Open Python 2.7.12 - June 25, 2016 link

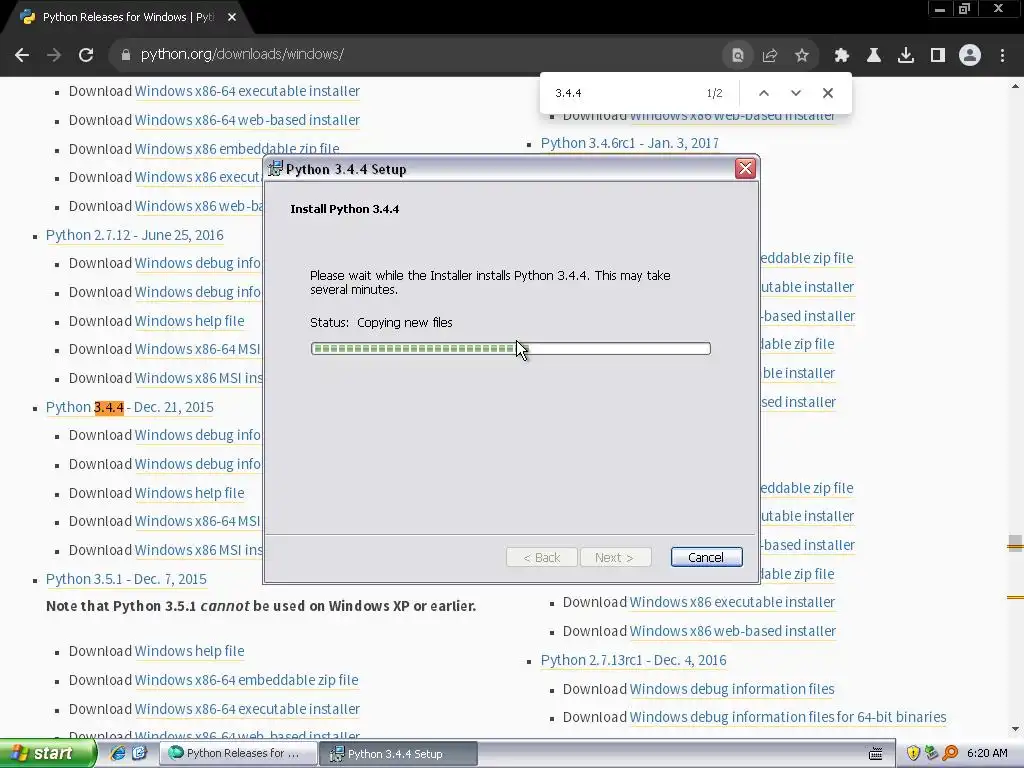(x=135, y=235)
